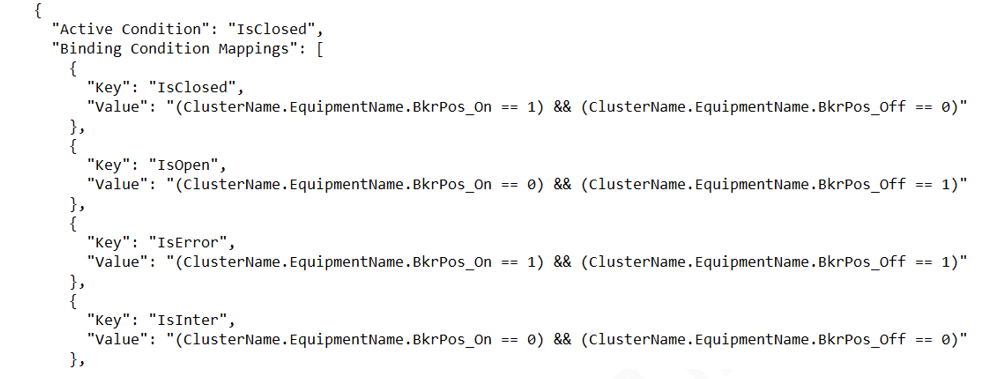
Task: Click the closing brace after the IsInter mapping
Action: coord(76,360)
